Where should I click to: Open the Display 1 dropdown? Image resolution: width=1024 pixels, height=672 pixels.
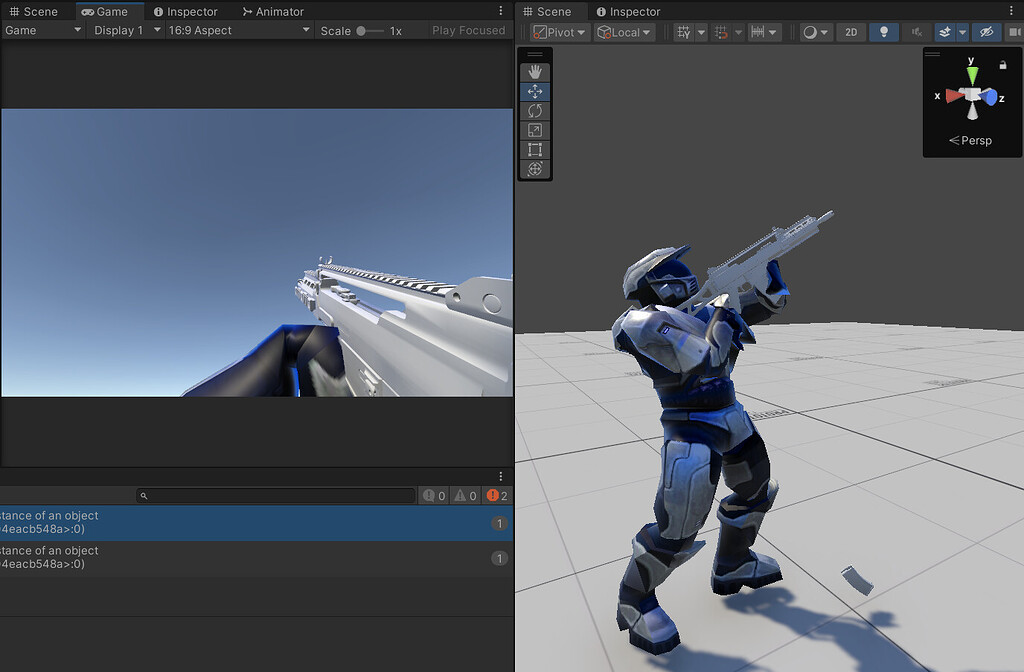124,30
